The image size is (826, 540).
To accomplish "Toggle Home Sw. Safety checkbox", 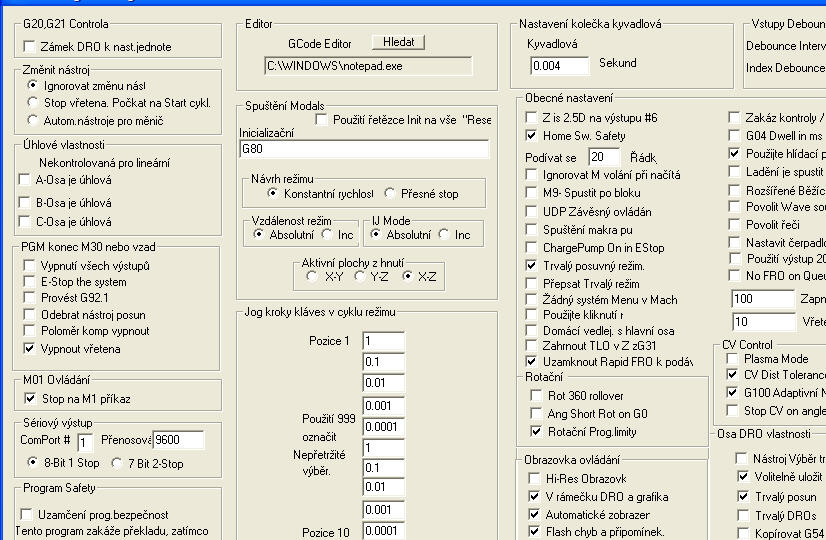I will [532, 135].
